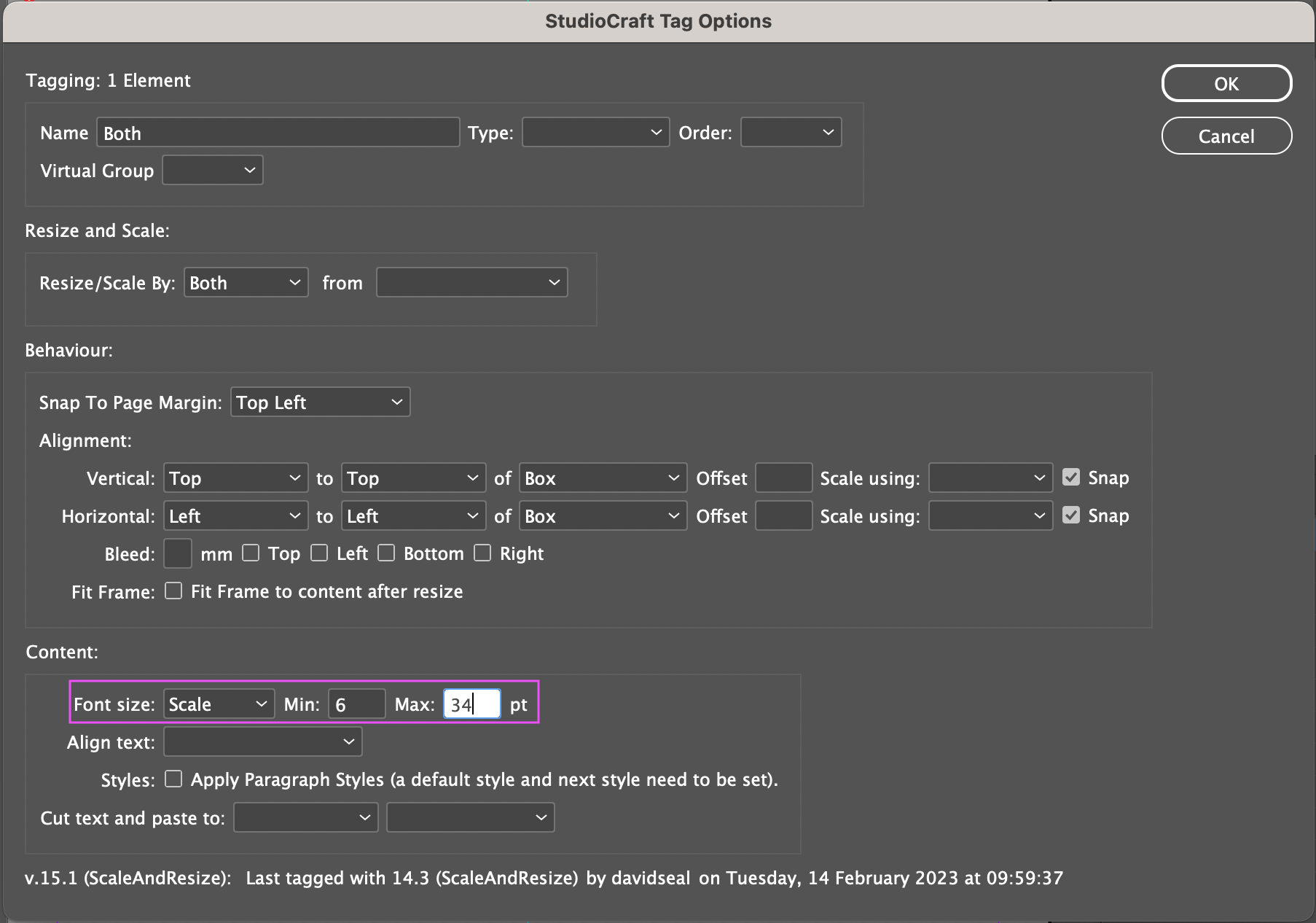The height and width of the screenshot is (923, 1316).
Task: Open the Font size Scale dropdown
Action: pyautogui.click(x=219, y=704)
